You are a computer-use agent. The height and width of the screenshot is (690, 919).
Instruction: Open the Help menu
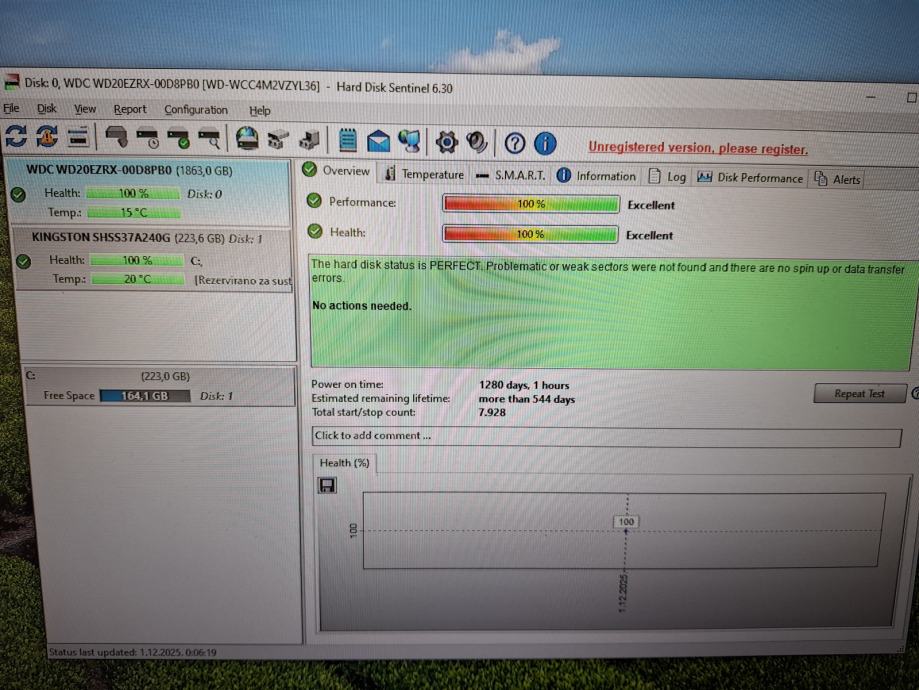click(x=260, y=111)
